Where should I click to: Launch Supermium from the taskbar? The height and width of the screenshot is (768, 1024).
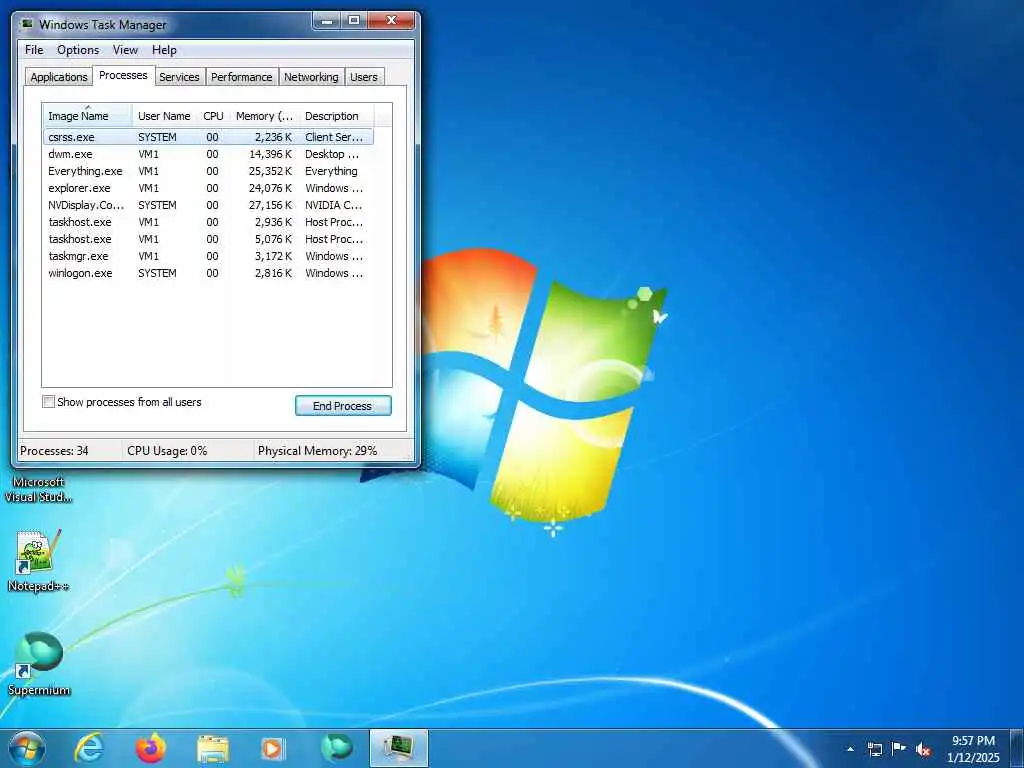(337, 748)
